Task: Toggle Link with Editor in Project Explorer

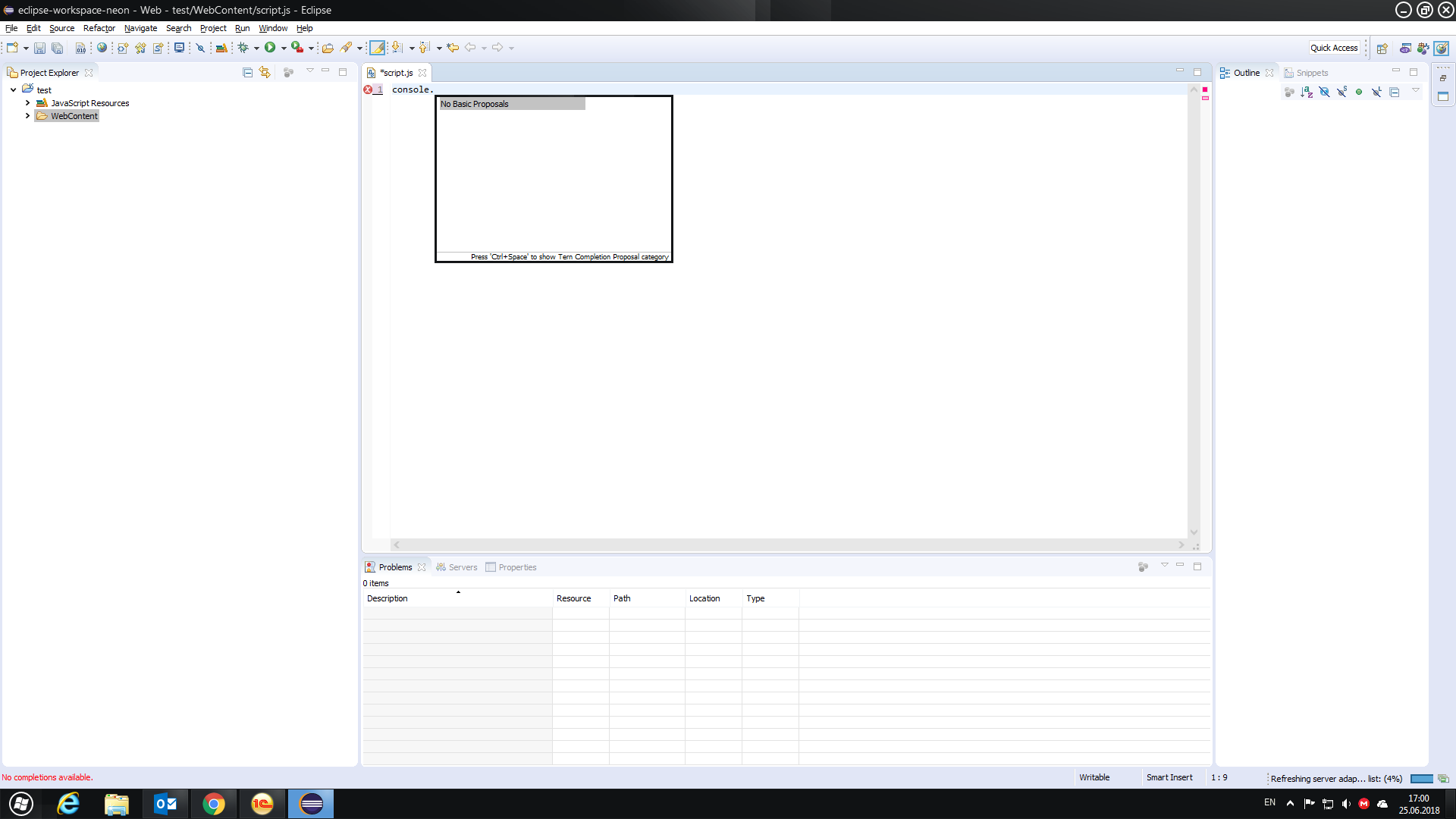Action: pyautogui.click(x=265, y=73)
